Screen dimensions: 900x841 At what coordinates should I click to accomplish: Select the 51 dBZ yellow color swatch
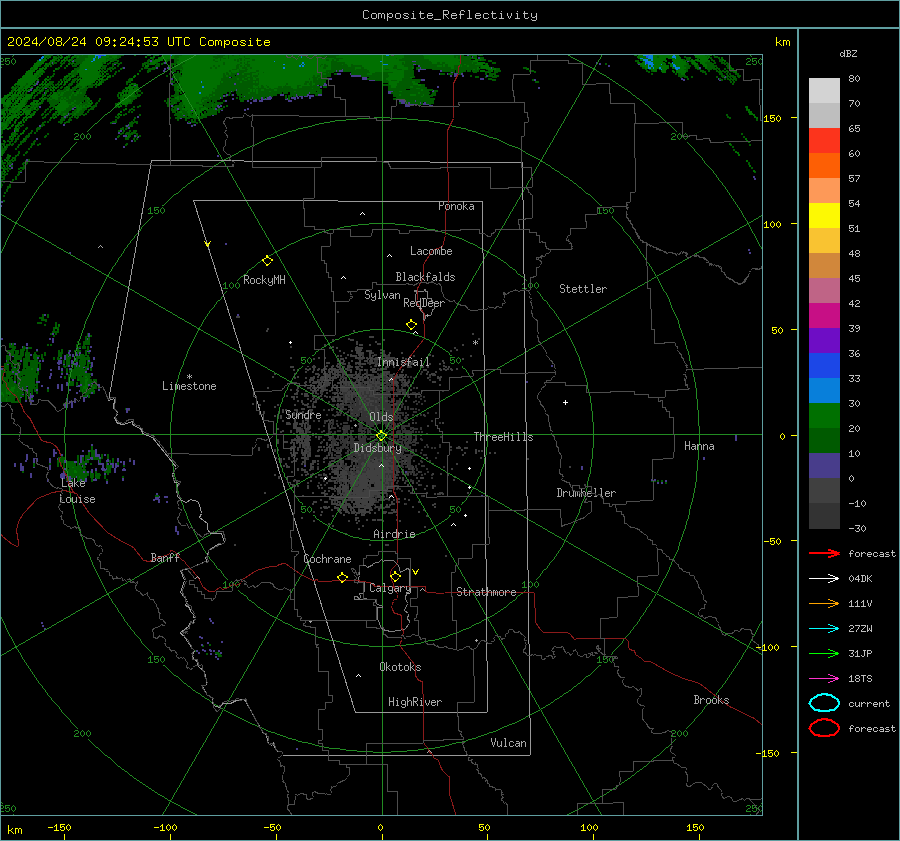(824, 216)
